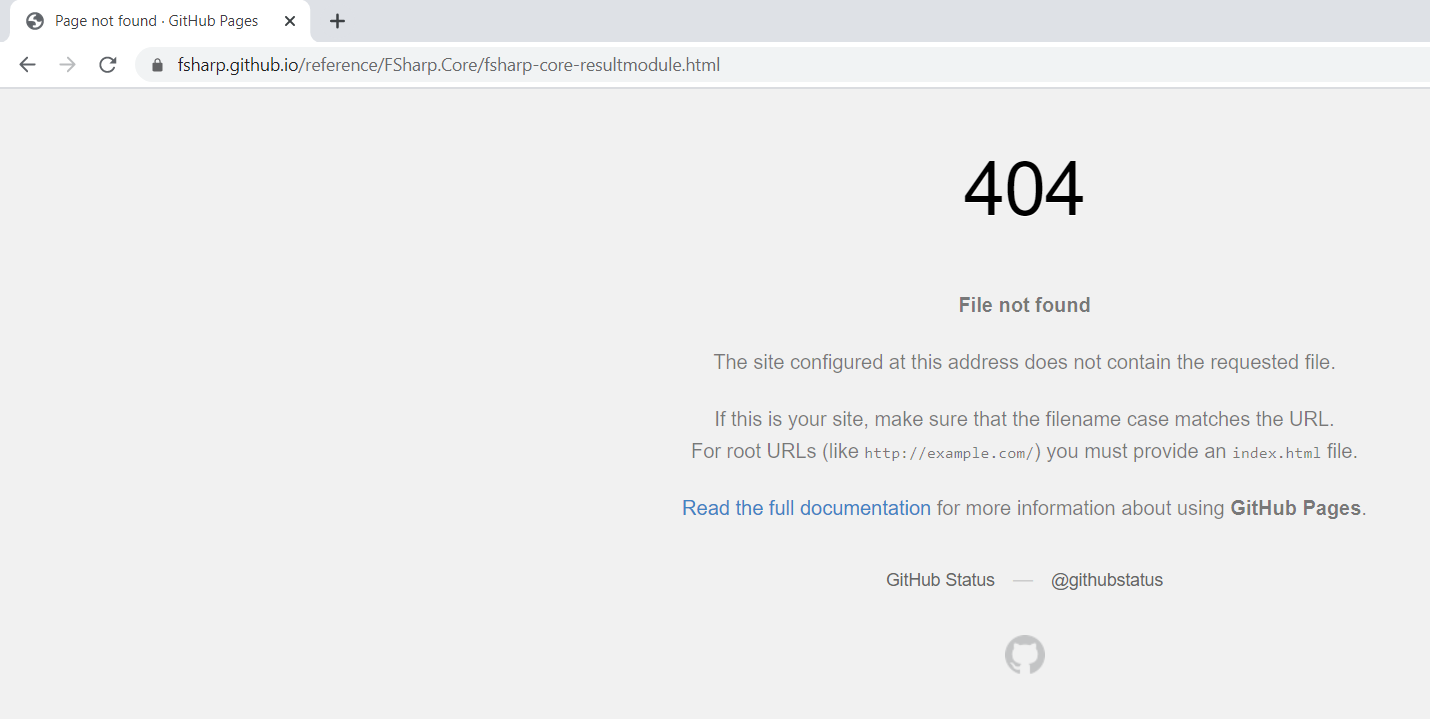Open a new browser tab
This screenshot has height=719, width=1430.
pyautogui.click(x=338, y=21)
